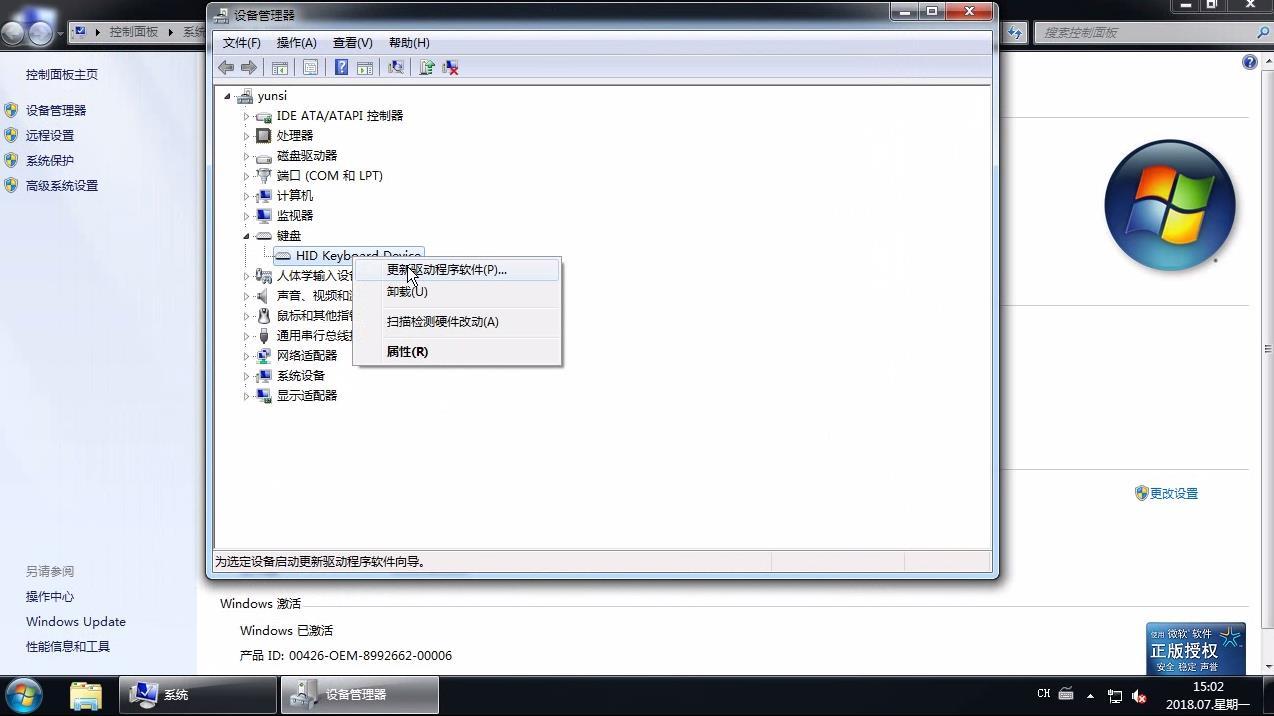This screenshot has width=1274, height=716.
Task: Open 操作中心 link
Action: click(x=50, y=596)
